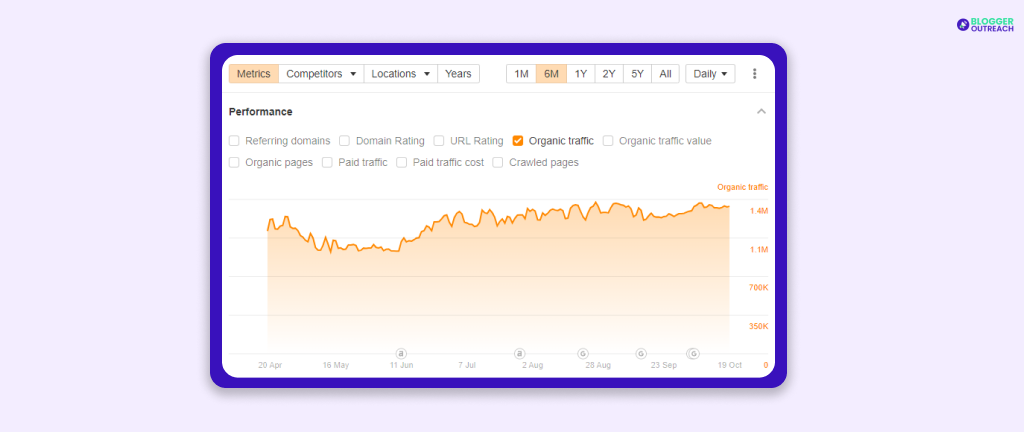Set time range to 1M
This screenshot has height=432, width=1024.
pyautogui.click(x=521, y=74)
